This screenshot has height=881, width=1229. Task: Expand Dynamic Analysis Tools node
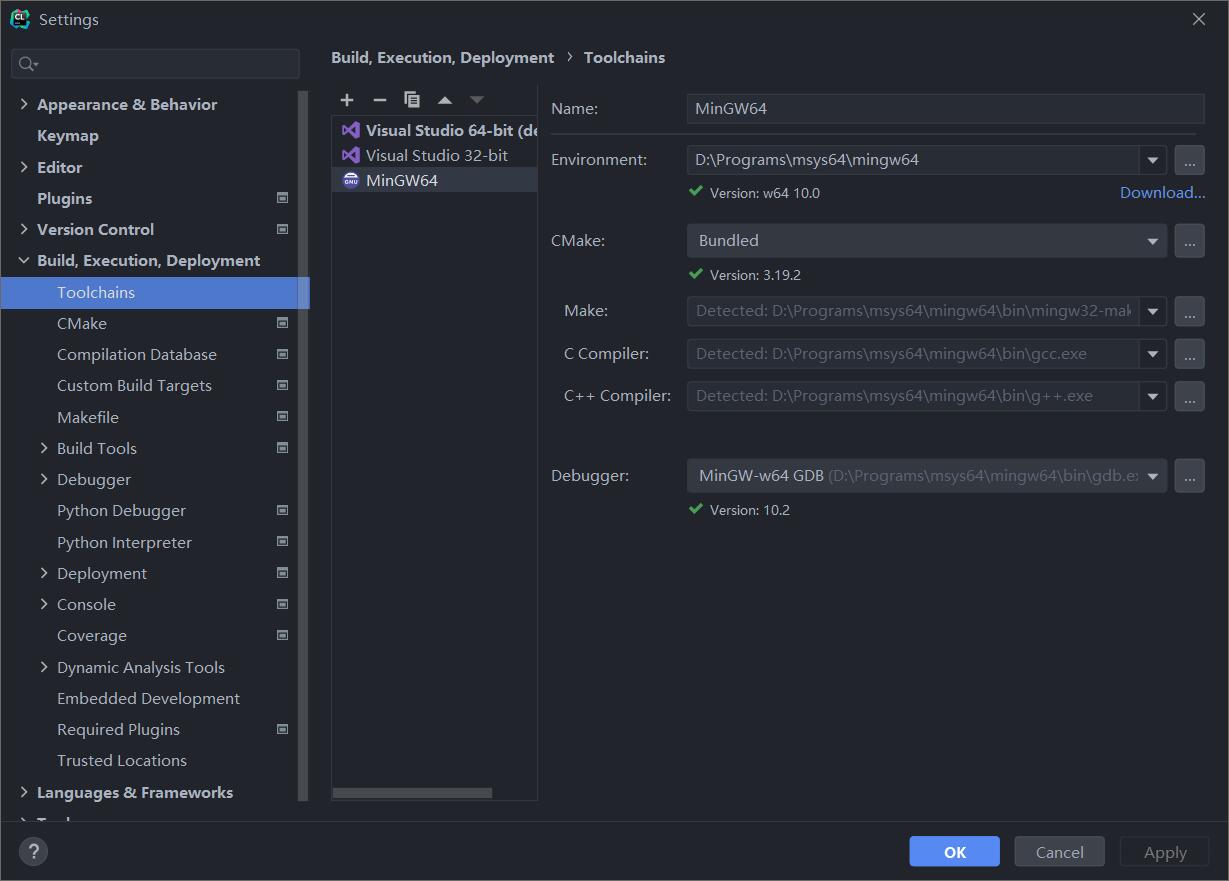point(44,667)
